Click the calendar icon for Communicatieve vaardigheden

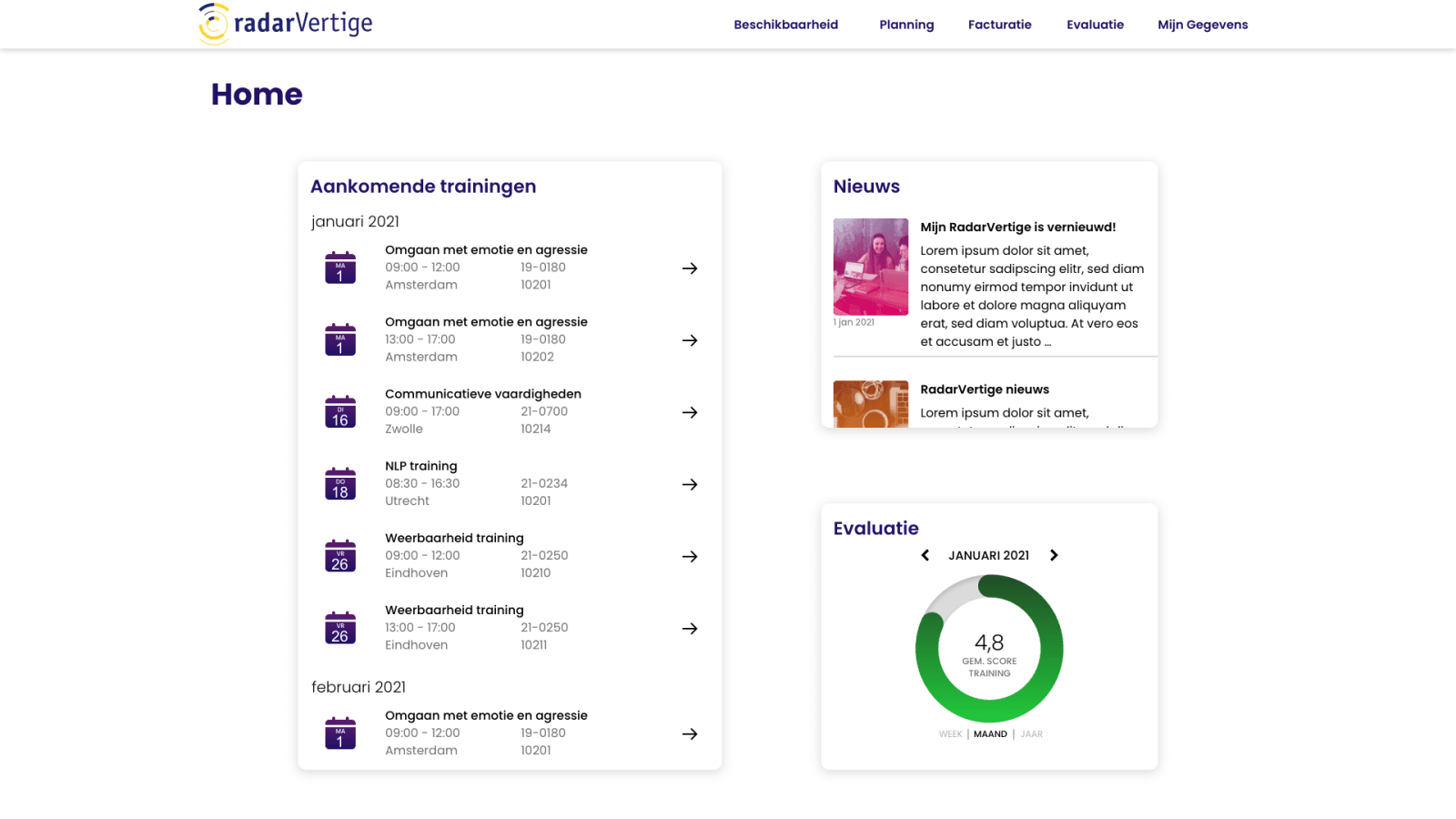coord(340,412)
